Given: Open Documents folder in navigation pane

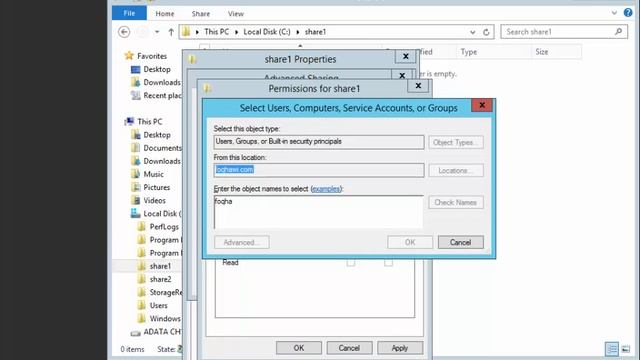Looking at the screenshot, I should [162, 148].
